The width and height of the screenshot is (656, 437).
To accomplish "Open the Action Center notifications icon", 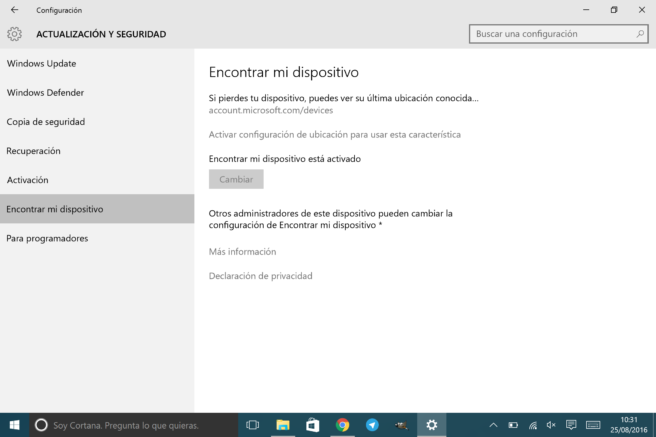I will click(x=571, y=425).
